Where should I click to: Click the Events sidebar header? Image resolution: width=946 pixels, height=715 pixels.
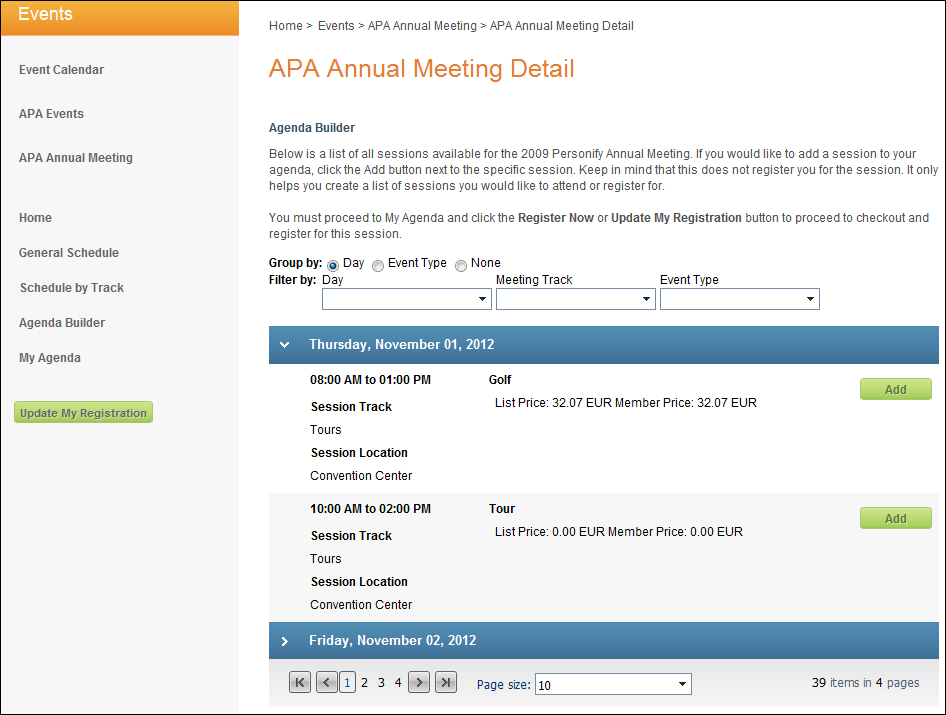pos(120,18)
